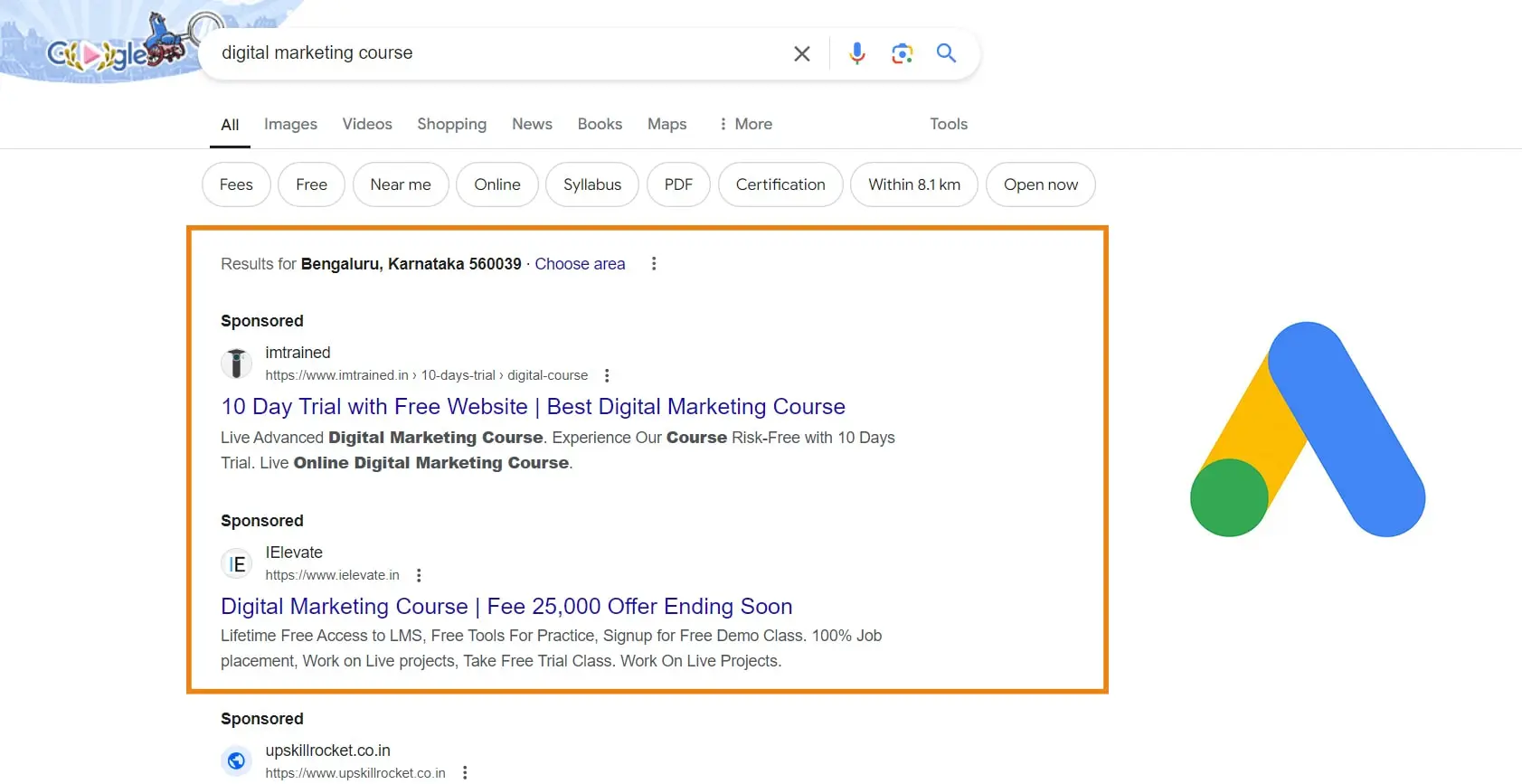The width and height of the screenshot is (1522, 784).
Task: Click Bengaluru, Karnataka 560039 location text
Action: click(411, 264)
